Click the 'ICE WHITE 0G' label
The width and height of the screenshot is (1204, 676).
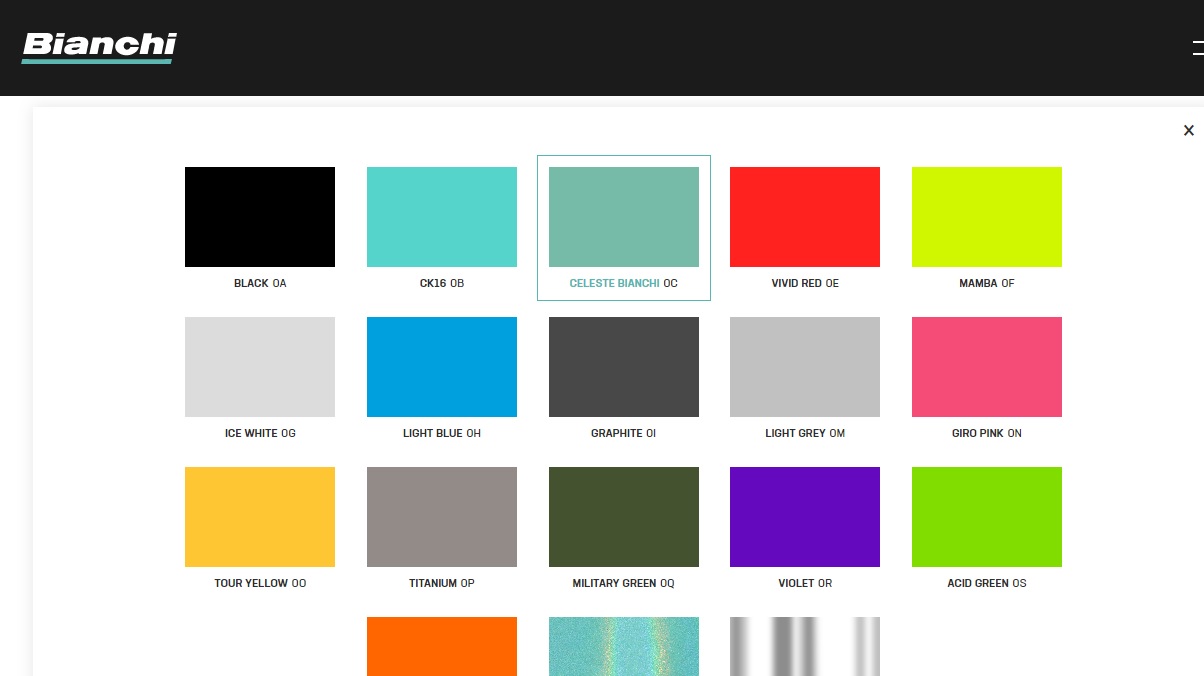click(x=260, y=433)
